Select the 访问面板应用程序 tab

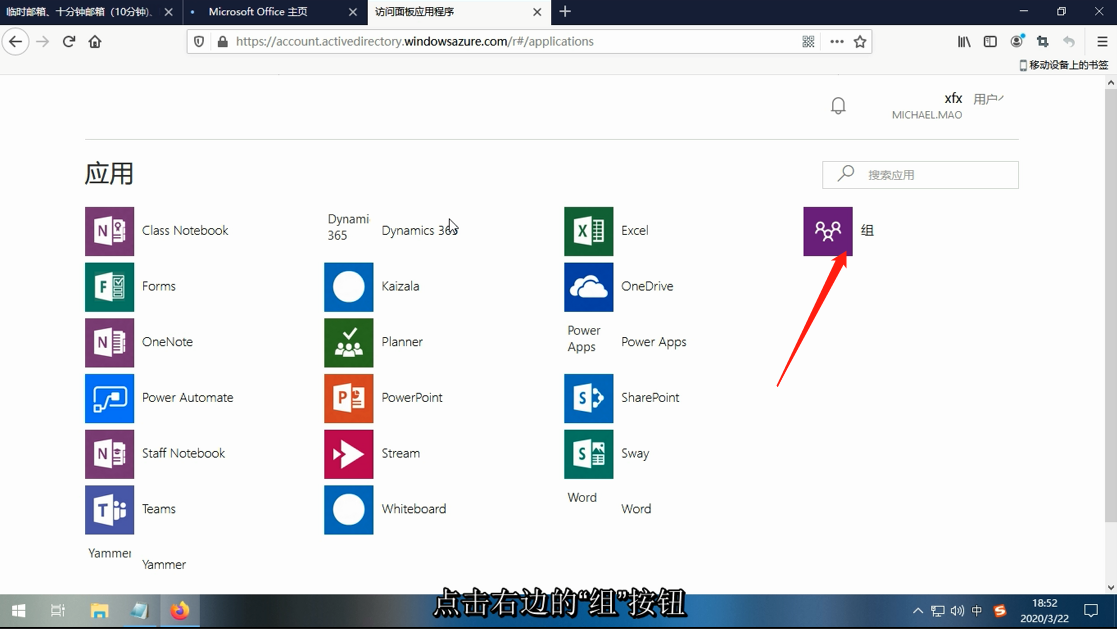[x=459, y=12]
